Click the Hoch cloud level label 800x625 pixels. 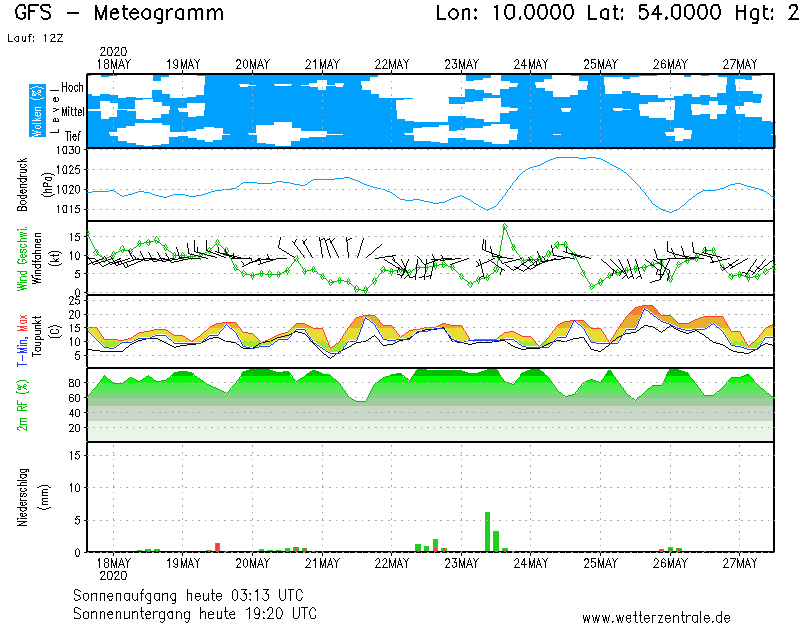72,88
